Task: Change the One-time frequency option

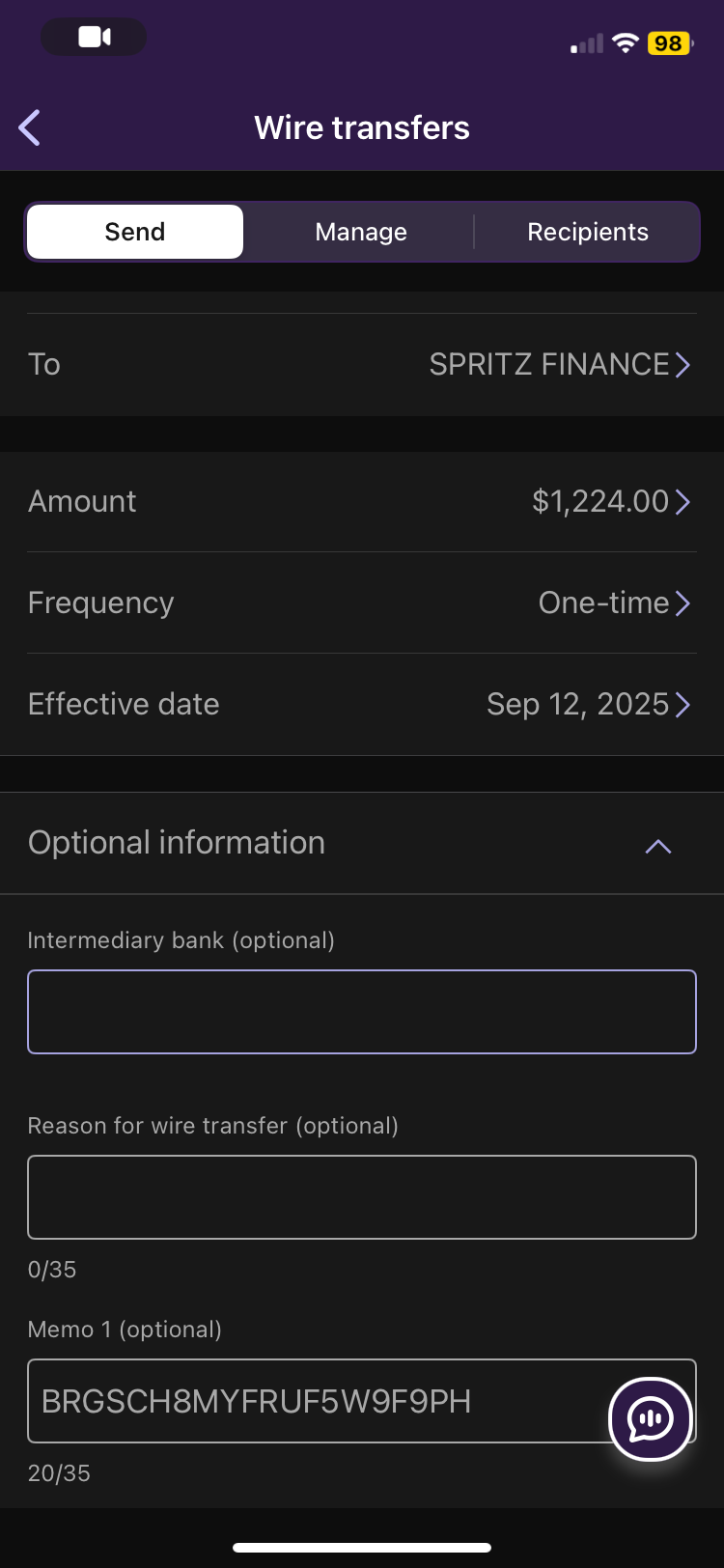Action: (x=614, y=602)
